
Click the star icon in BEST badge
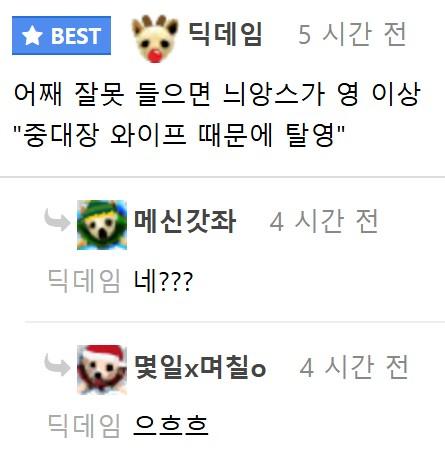(32, 36)
